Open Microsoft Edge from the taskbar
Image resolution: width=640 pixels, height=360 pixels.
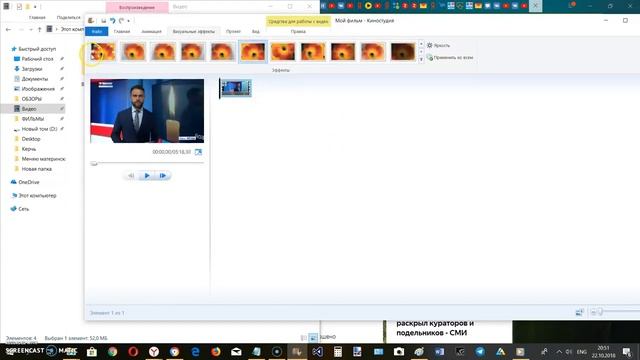pyautogui.click(x=195, y=351)
